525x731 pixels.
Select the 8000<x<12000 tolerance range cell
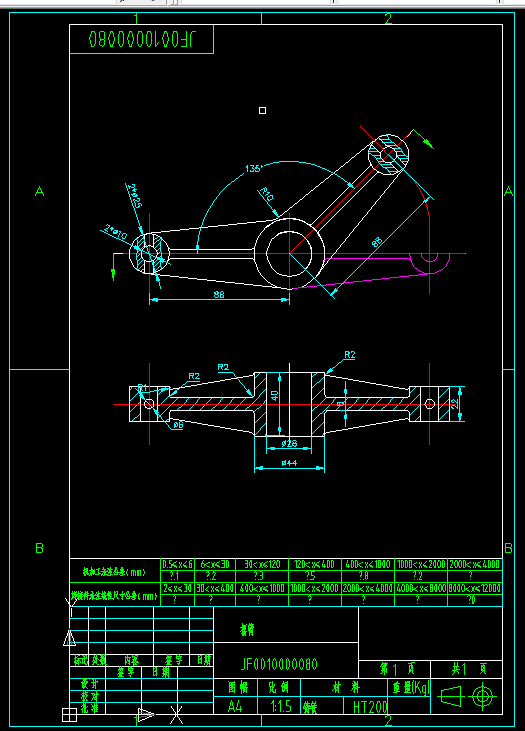click(x=475, y=588)
